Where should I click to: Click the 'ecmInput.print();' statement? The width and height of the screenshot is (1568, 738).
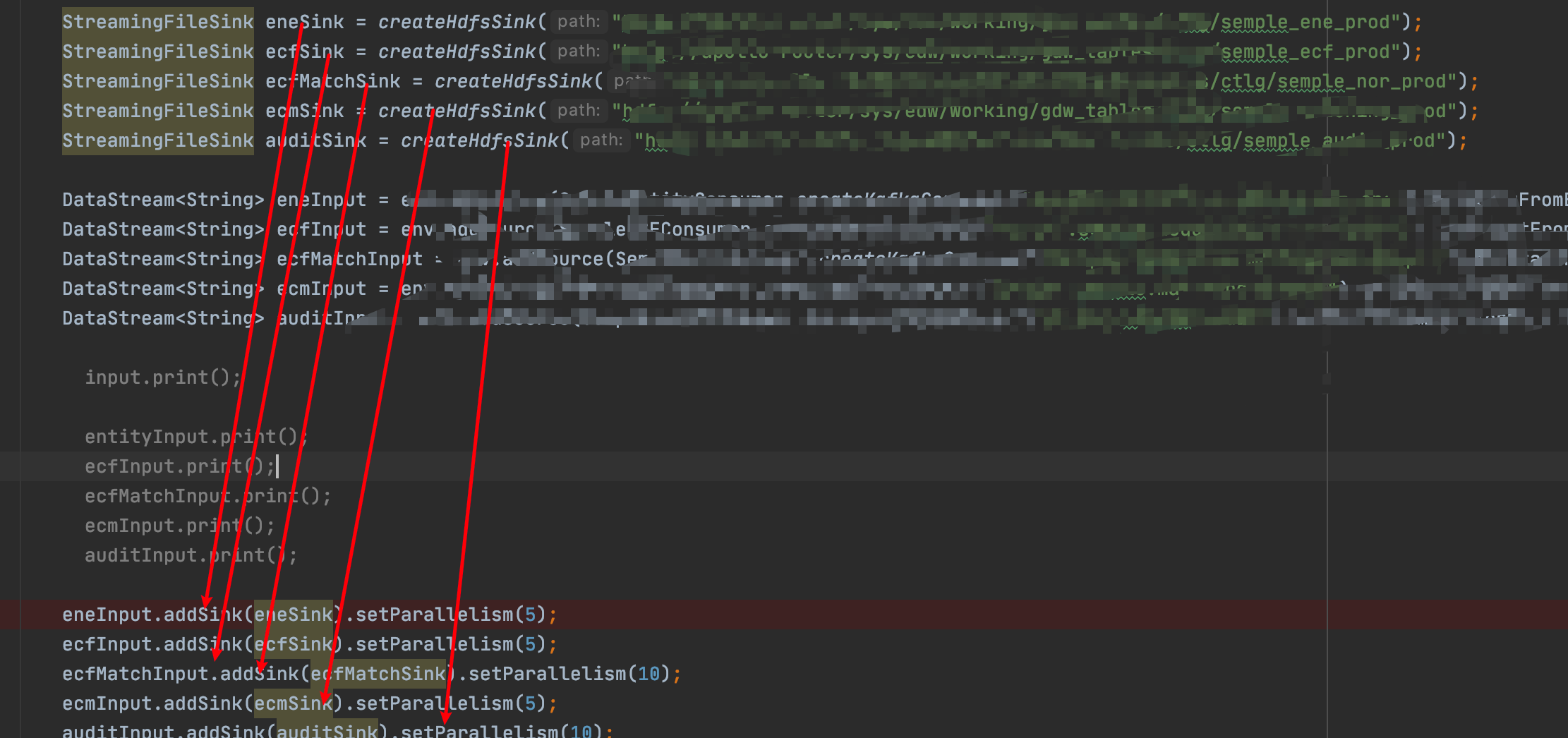180,526
